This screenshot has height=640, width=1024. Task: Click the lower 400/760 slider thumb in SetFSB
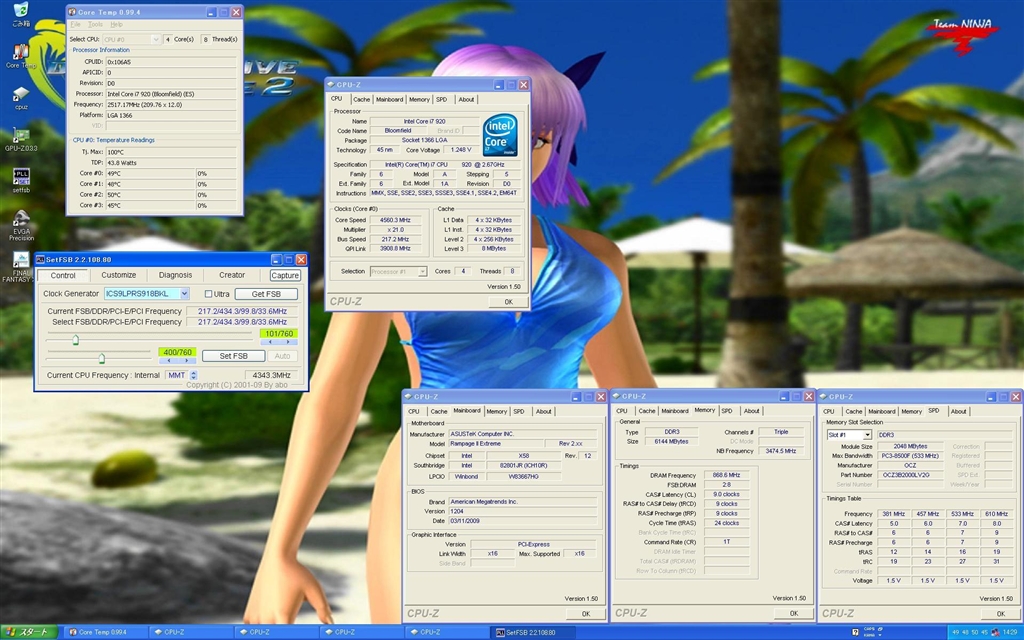tap(101, 358)
